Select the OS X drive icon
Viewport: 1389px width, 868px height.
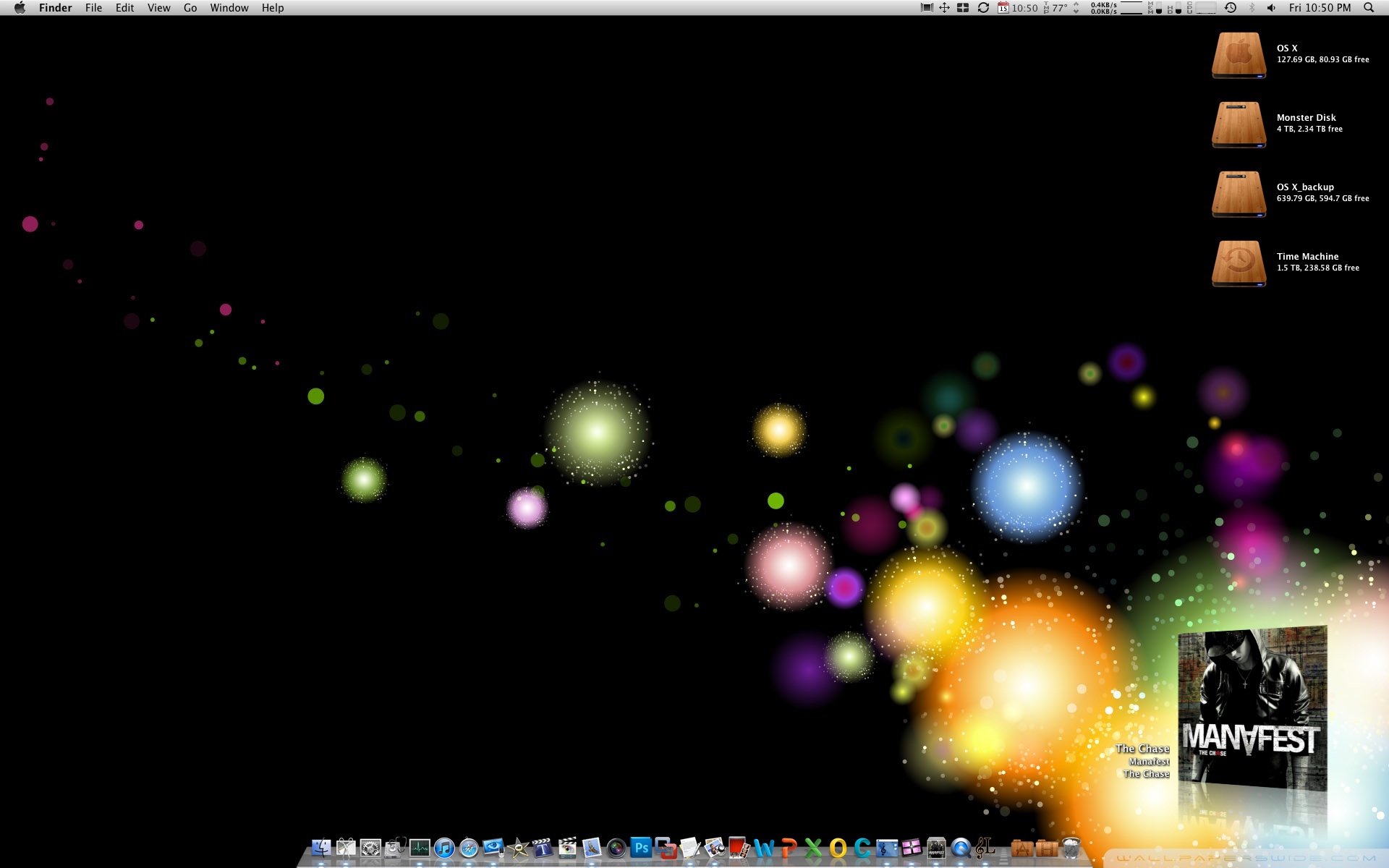1239,55
